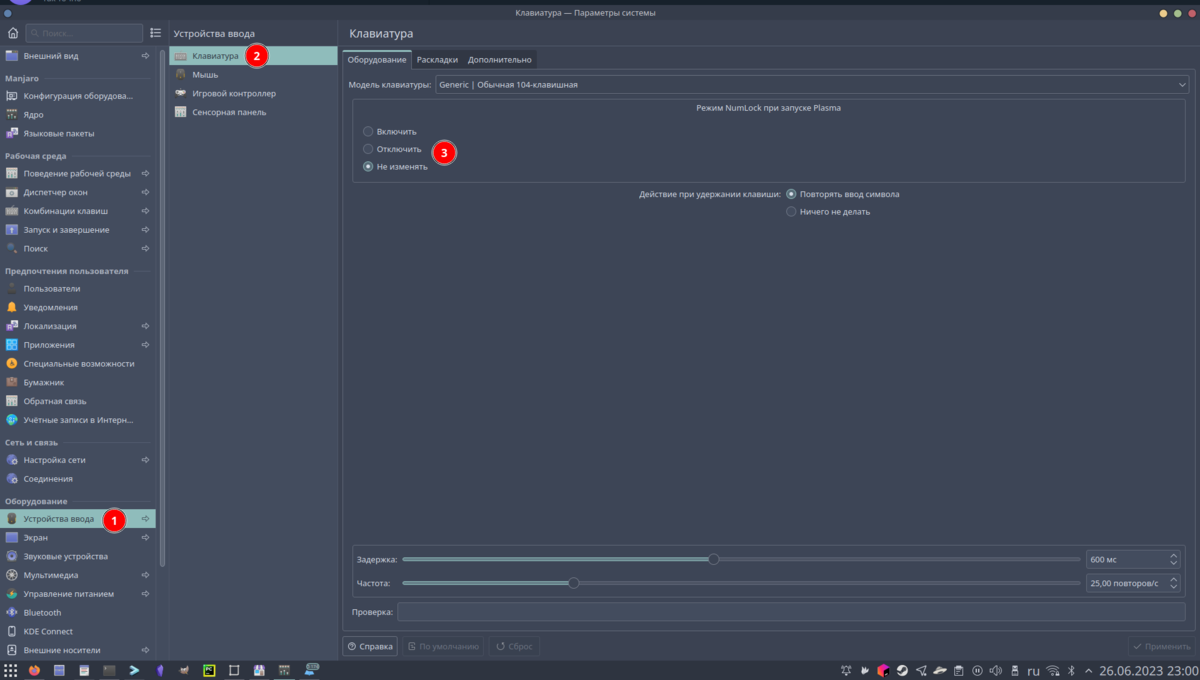This screenshot has height=680, width=1200.
Task: Open the KDE Connect settings category
Action: (78, 631)
